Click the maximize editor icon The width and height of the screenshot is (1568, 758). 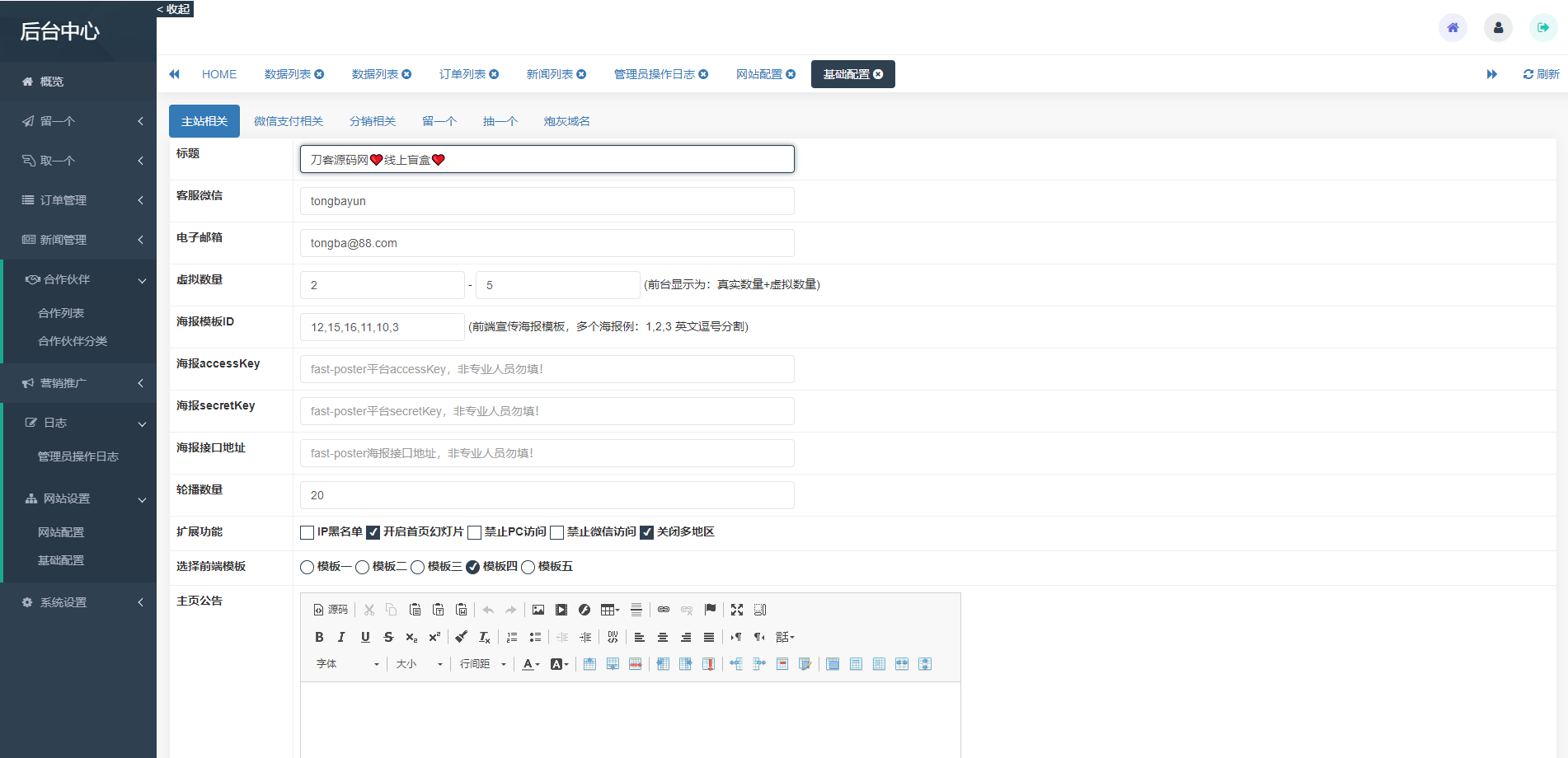click(x=736, y=610)
